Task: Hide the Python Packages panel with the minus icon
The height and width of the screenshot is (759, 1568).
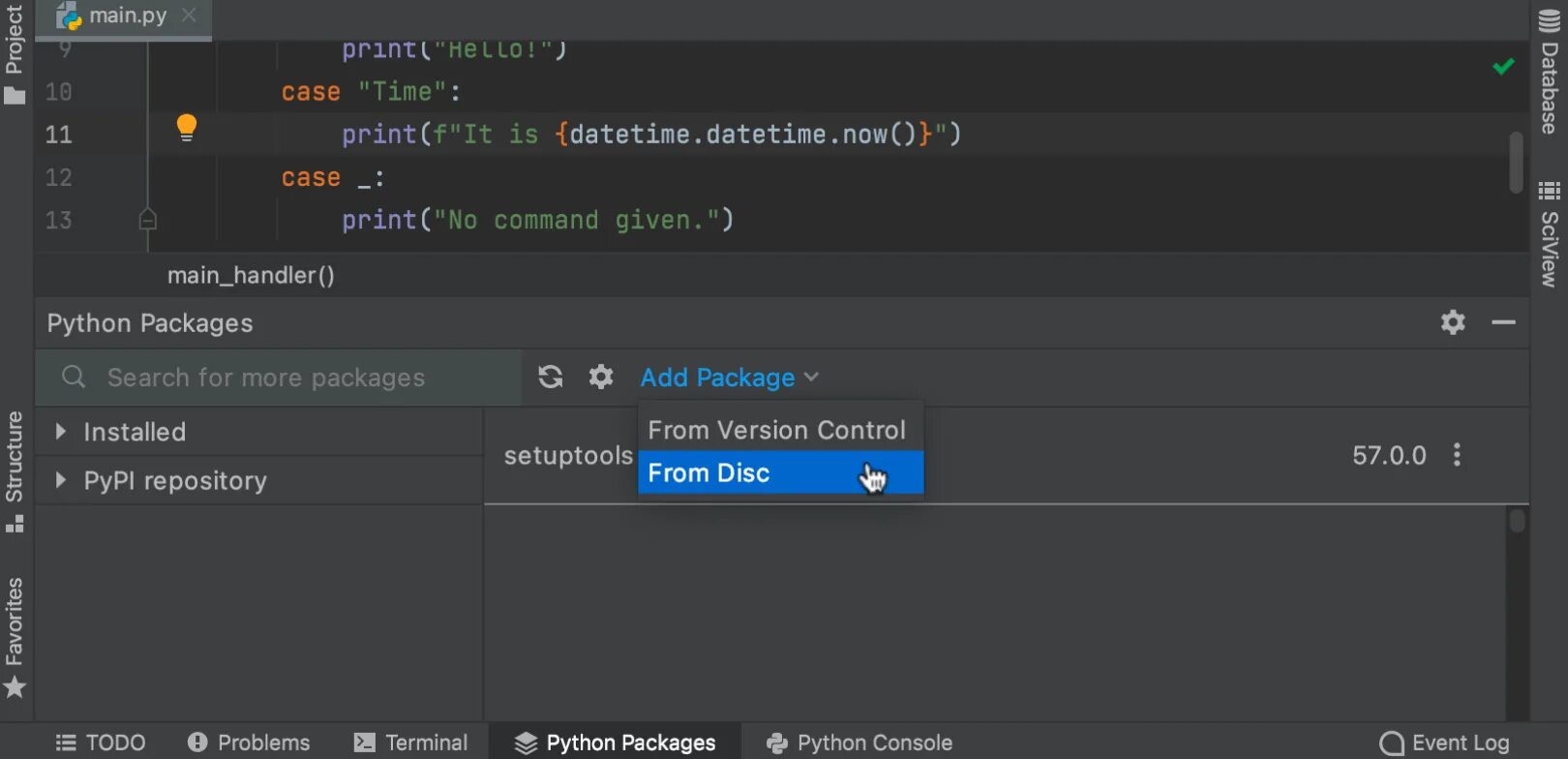Action: [x=1503, y=322]
